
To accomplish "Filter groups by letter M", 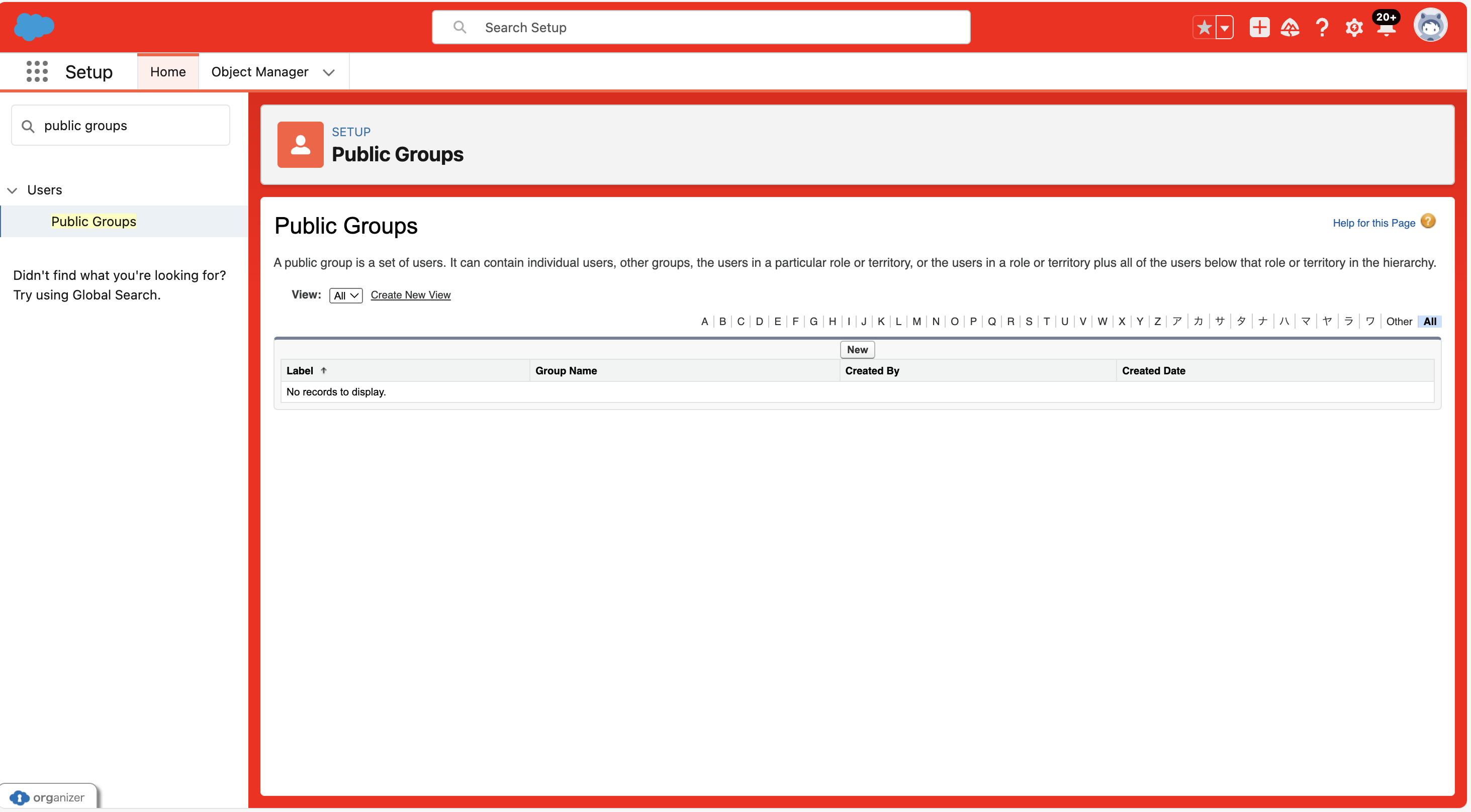I will click(916, 321).
